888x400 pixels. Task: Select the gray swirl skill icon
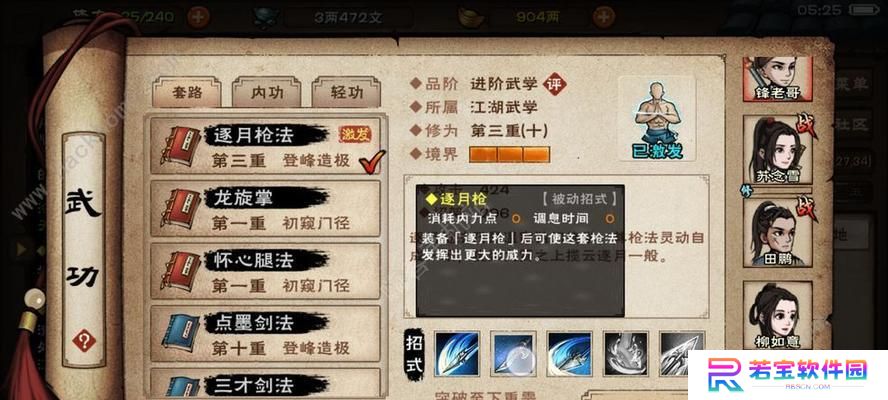point(626,354)
